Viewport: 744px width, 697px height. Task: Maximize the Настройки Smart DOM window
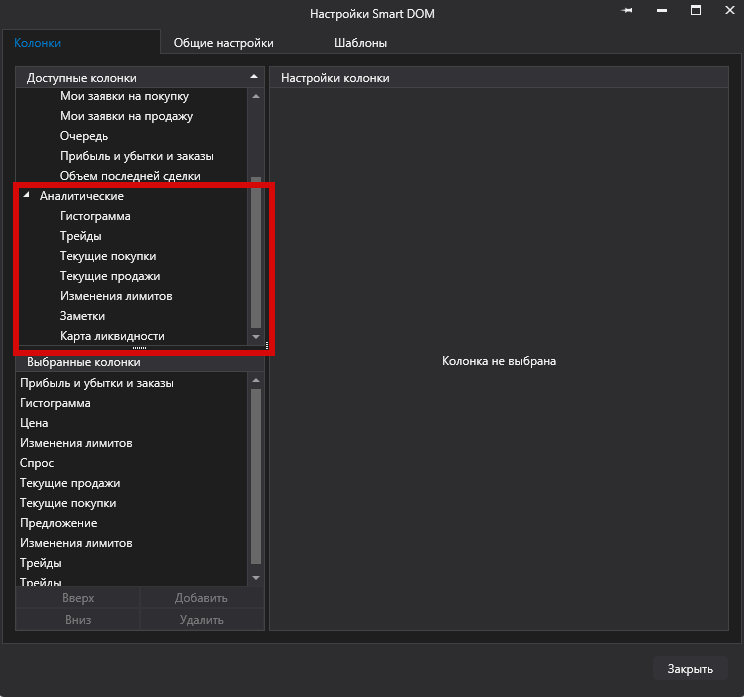click(696, 10)
